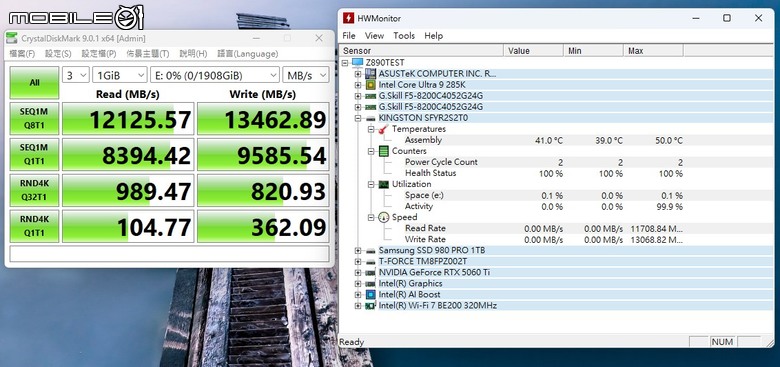Click the HWMonitor red lightning app icon
This screenshot has width=780, height=367.
pyautogui.click(x=349, y=18)
